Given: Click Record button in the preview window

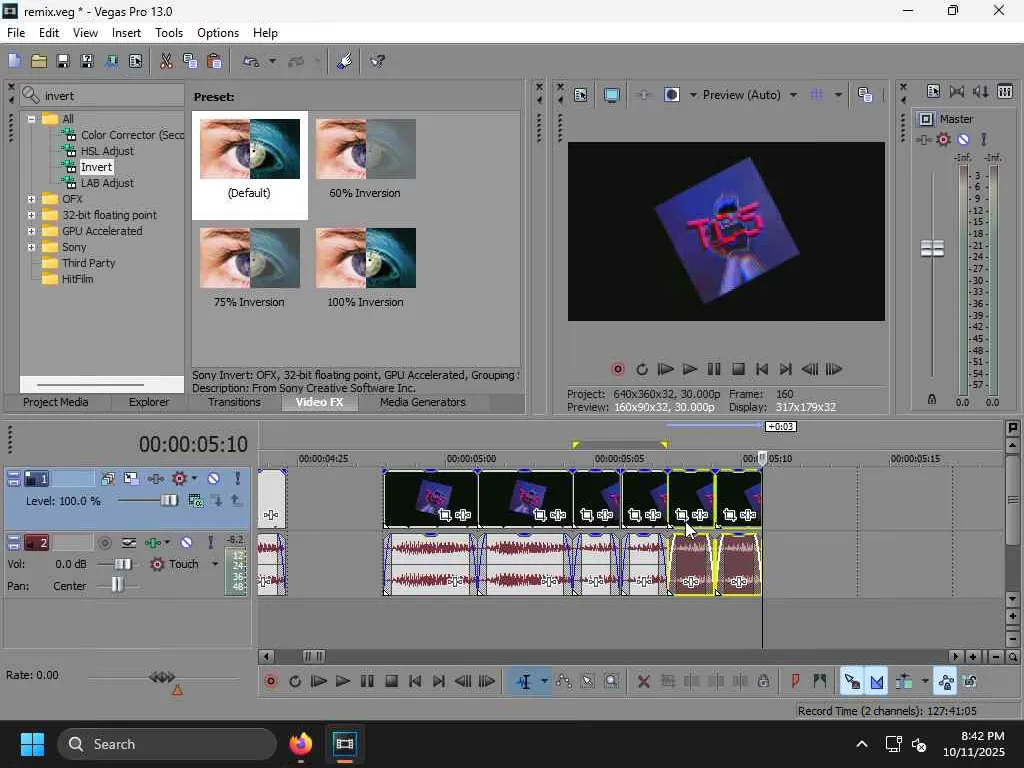Looking at the screenshot, I should click(x=618, y=370).
